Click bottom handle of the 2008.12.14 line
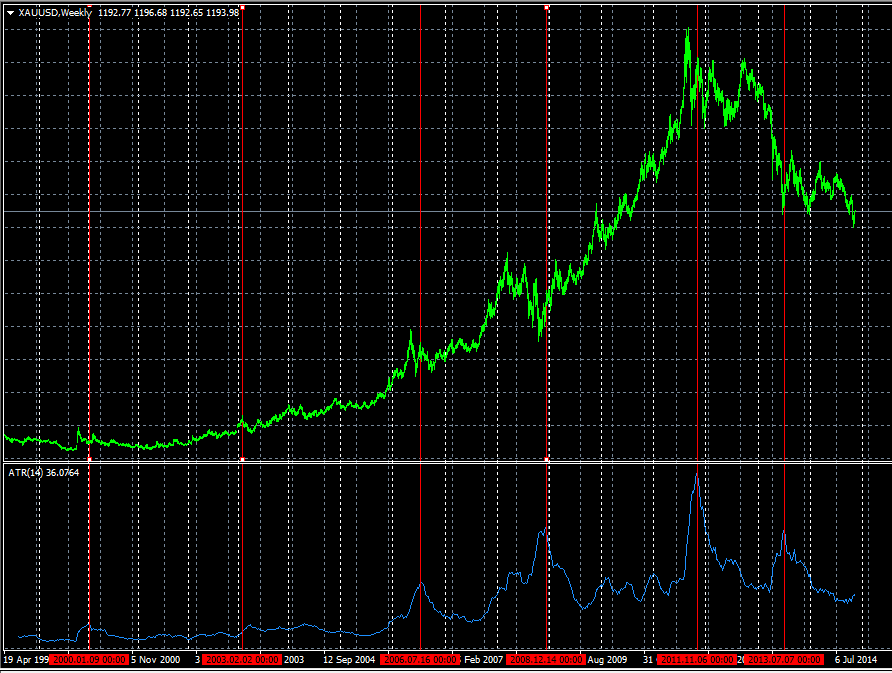 click(x=547, y=459)
